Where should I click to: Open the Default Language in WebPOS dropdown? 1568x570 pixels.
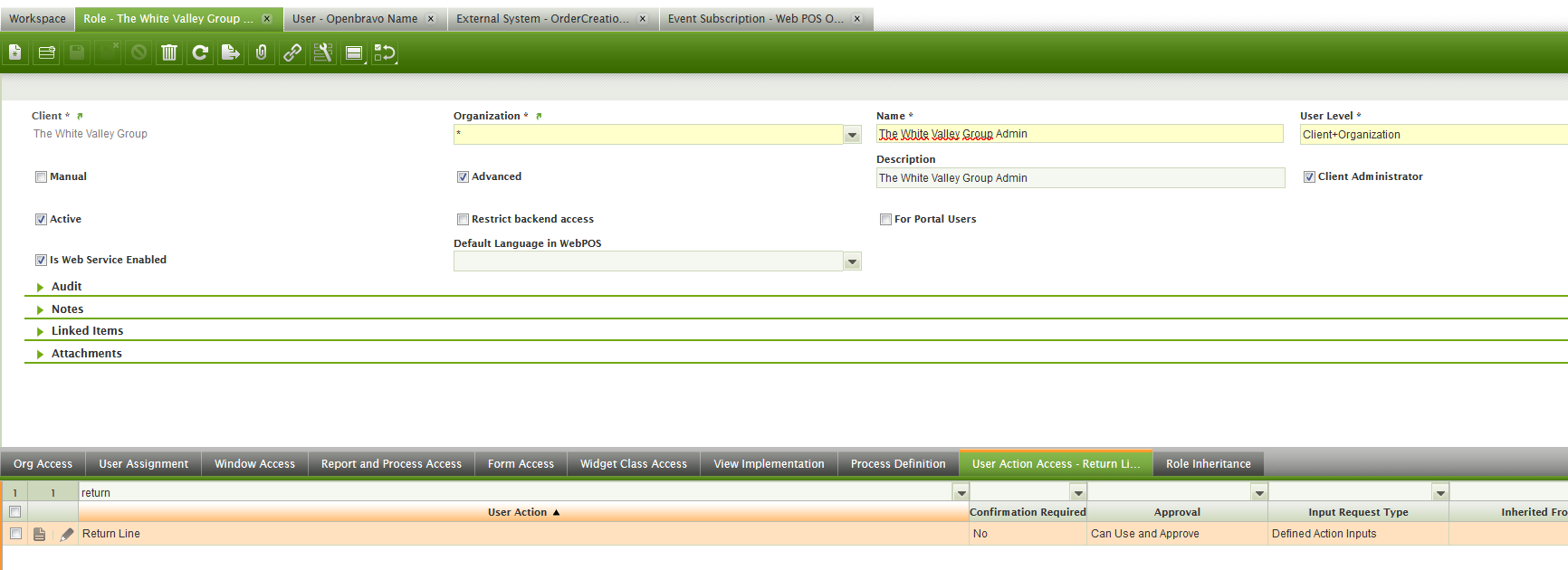point(852,261)
